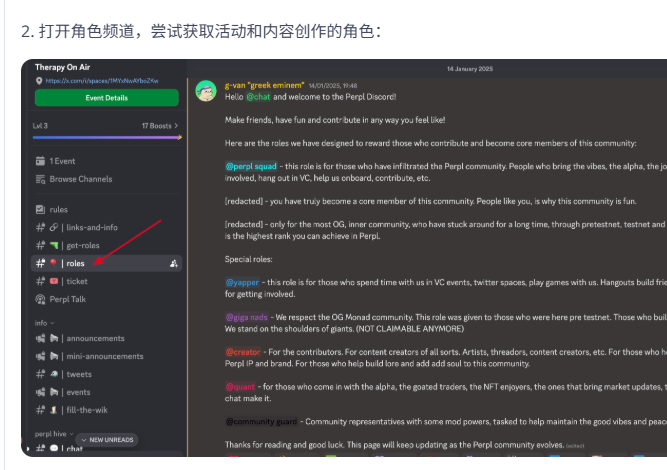Image resolution: width=667 pixels, height=470 pixels.
Task: Select the roles channel
Action: coord(107,263)
